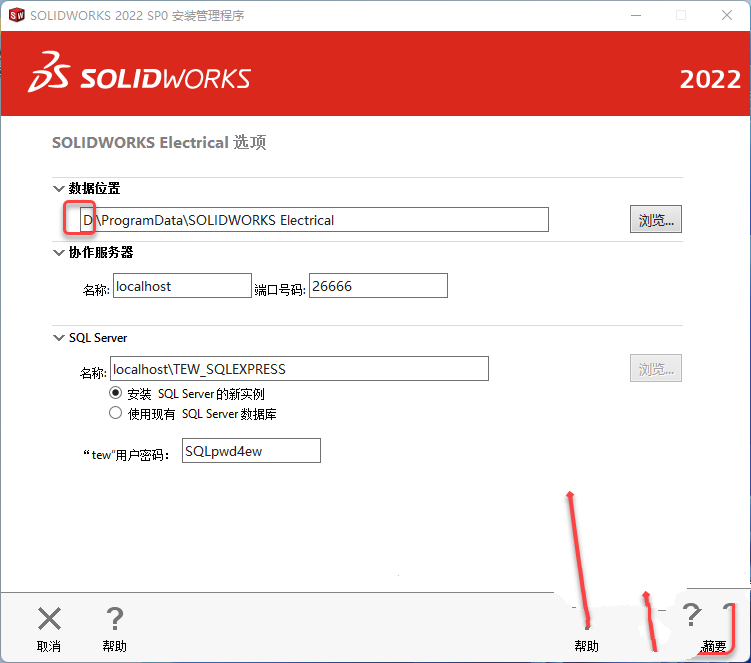Click the collaboration server name field localhost
Image resolution: width=751 pixels, height=663 pixels.
click(x=182, y=286)
